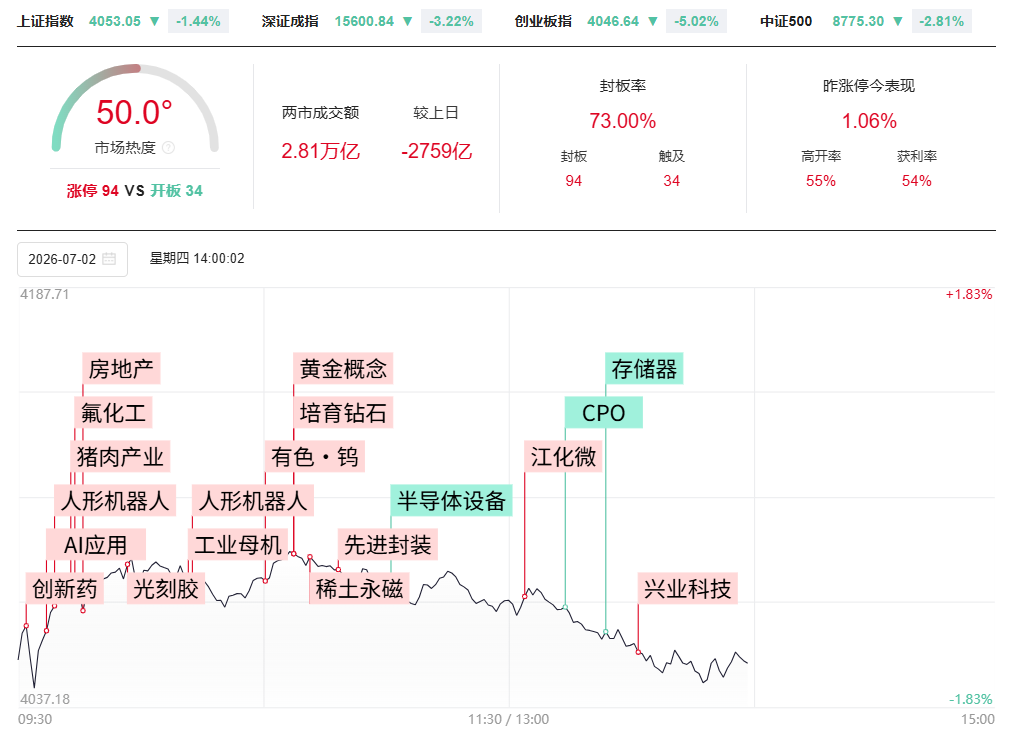Viewport: 1017px width, 734px height.
Task: Open the 房地产 sector tag
Action: [121, 369]
